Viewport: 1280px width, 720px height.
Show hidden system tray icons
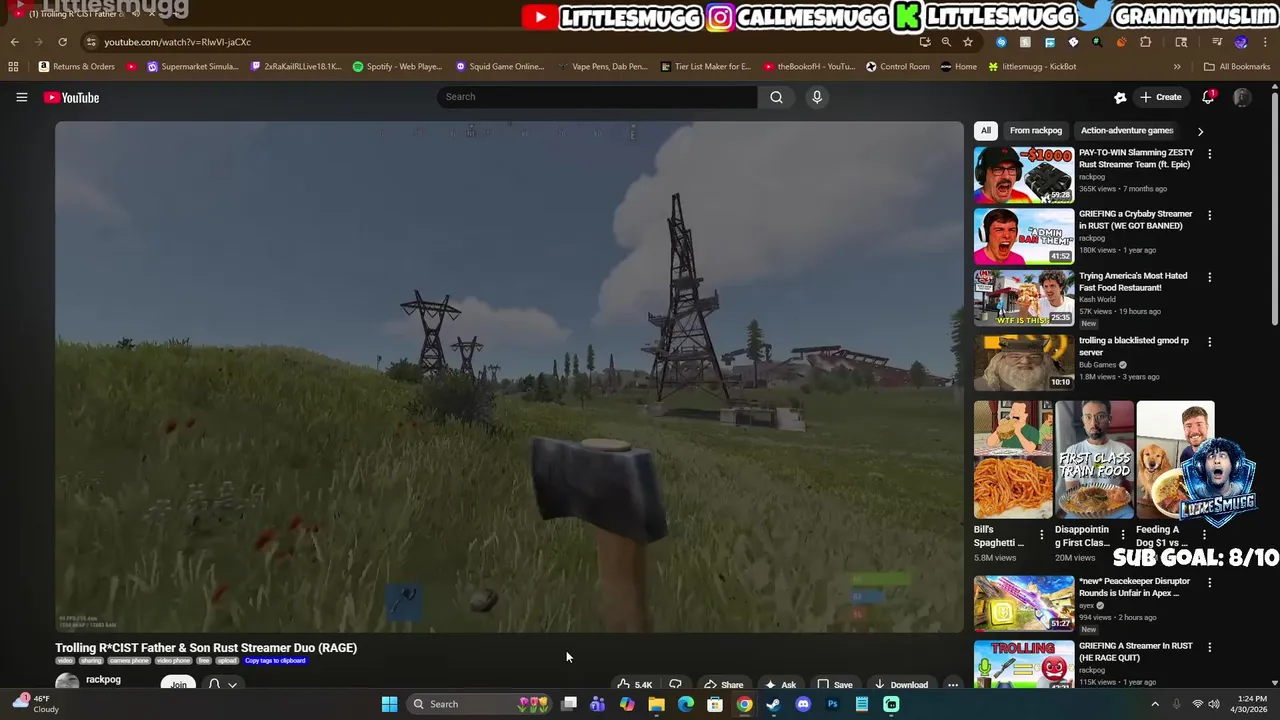[x=1155, y=704]
